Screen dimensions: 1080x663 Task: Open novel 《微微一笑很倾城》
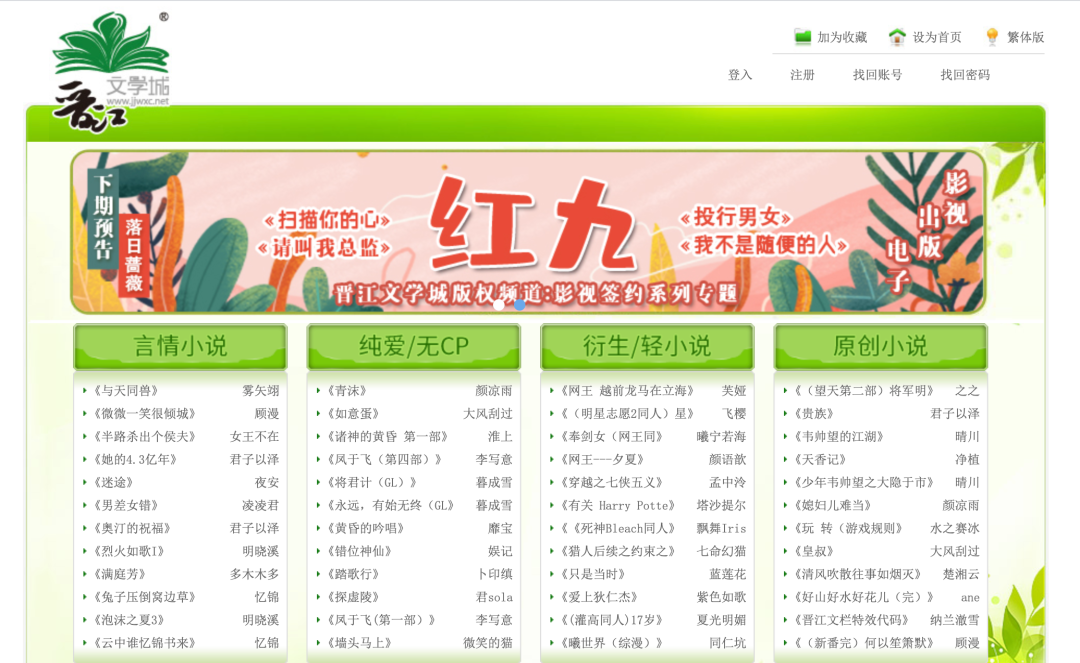[x=145, y=414]
